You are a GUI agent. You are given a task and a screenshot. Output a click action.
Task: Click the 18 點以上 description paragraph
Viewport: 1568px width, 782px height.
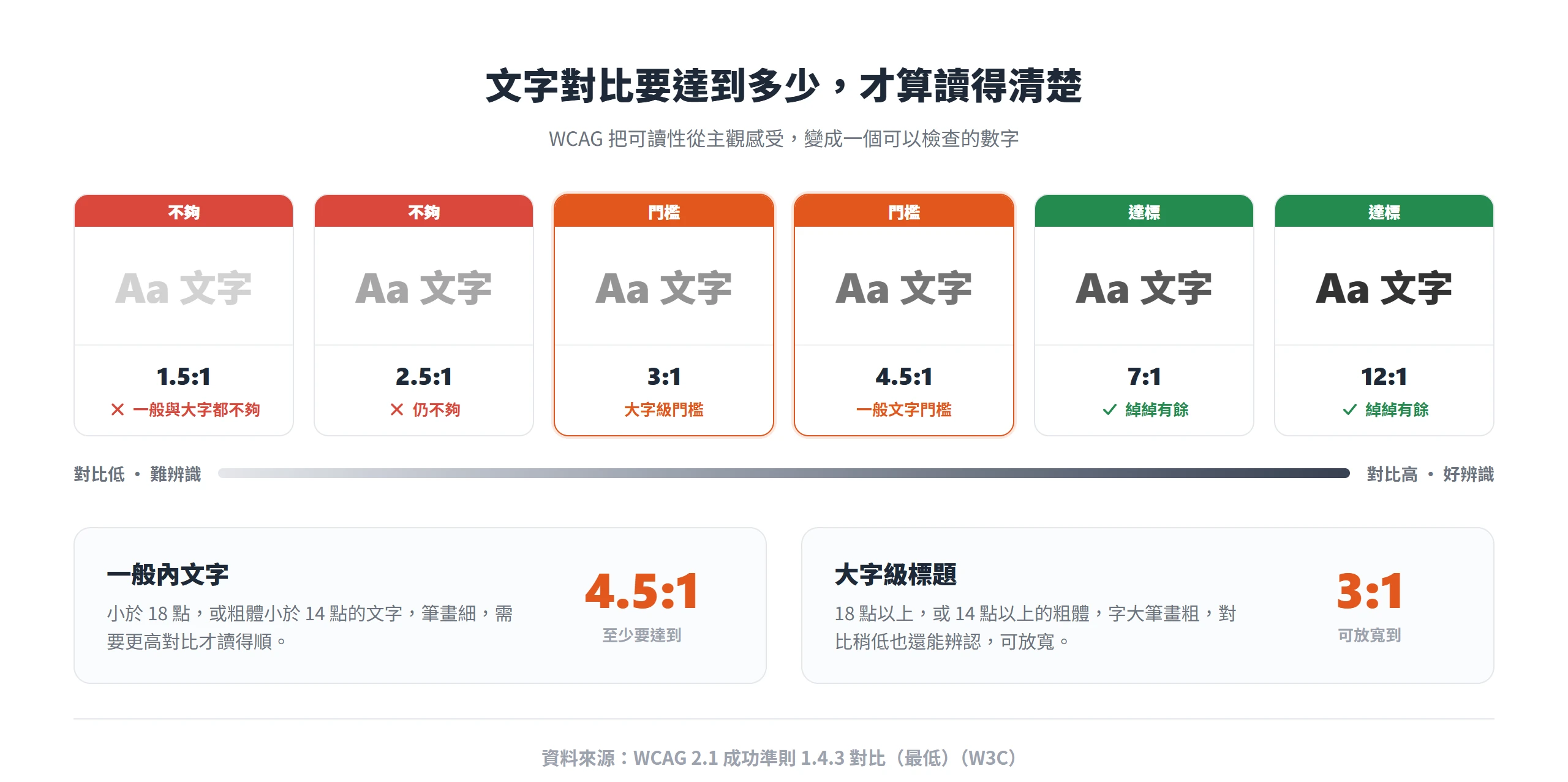coord(1036,627)
